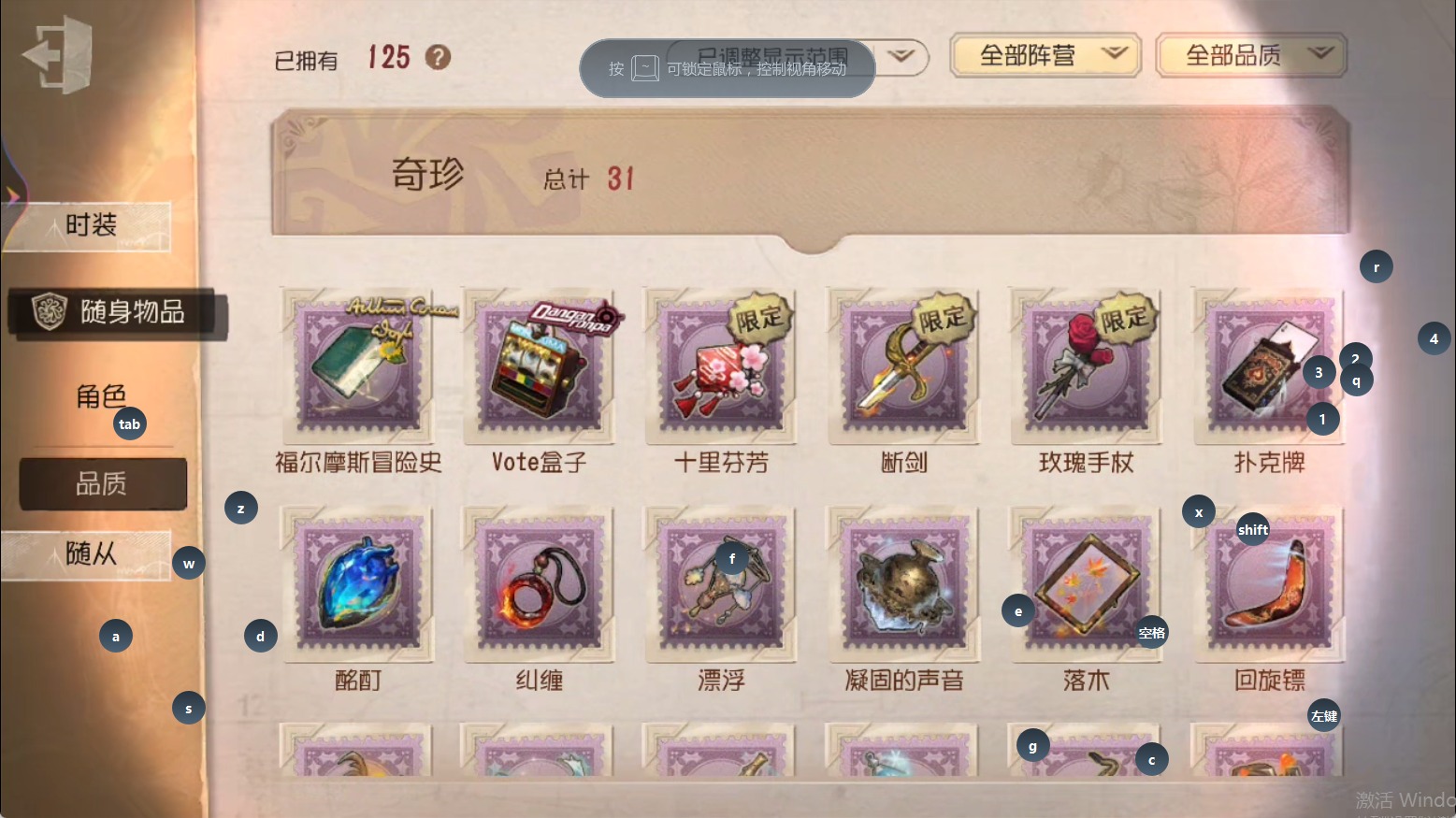Open the help question mark icon
The height and width of the screenshot is (818, 1456).
438,57
